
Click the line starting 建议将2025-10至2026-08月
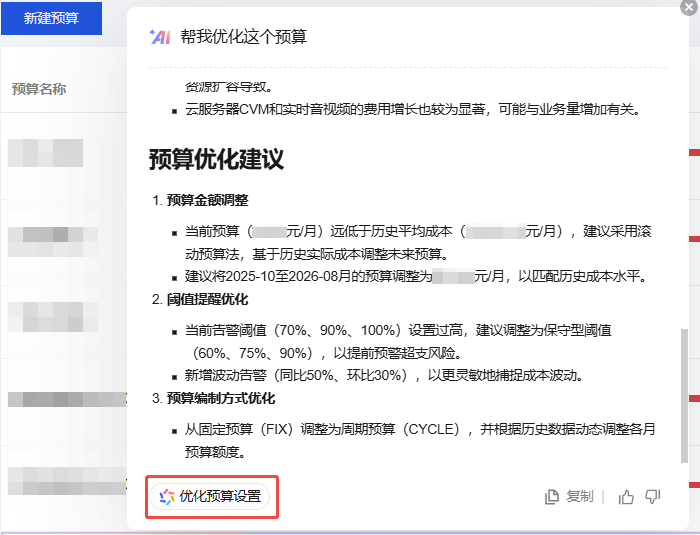point(416,276)
